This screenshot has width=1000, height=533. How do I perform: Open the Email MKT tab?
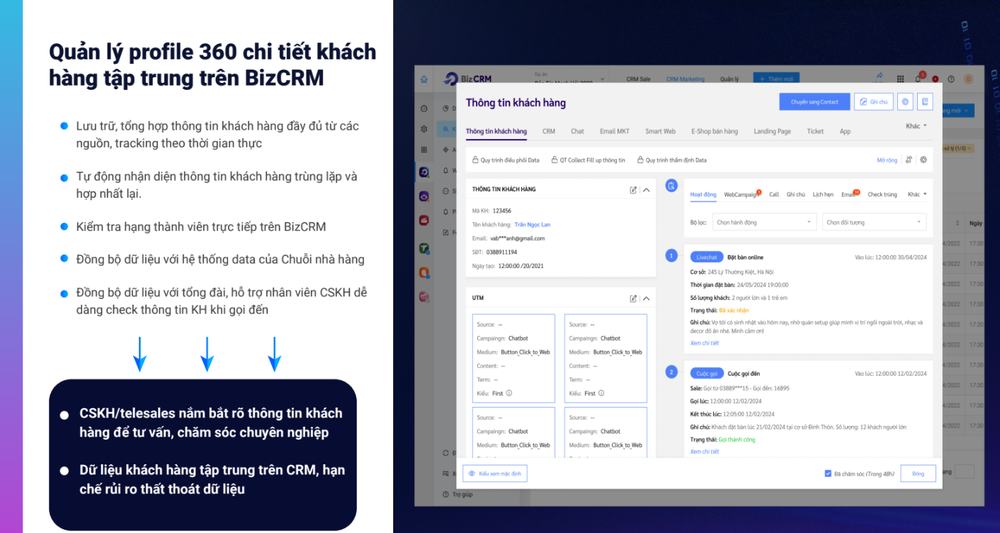click(x=614, y=131)
